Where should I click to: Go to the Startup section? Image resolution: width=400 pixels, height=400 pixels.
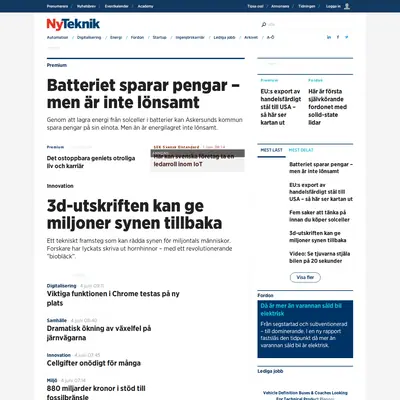coord(159,37)
